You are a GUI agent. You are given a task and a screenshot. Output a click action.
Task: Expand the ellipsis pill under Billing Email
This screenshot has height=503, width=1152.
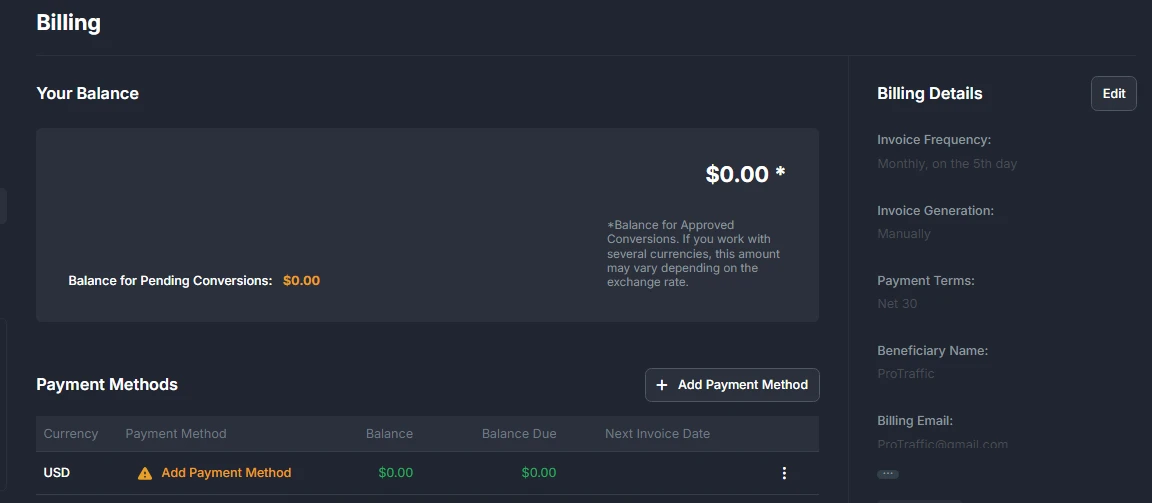pos(888,474)
